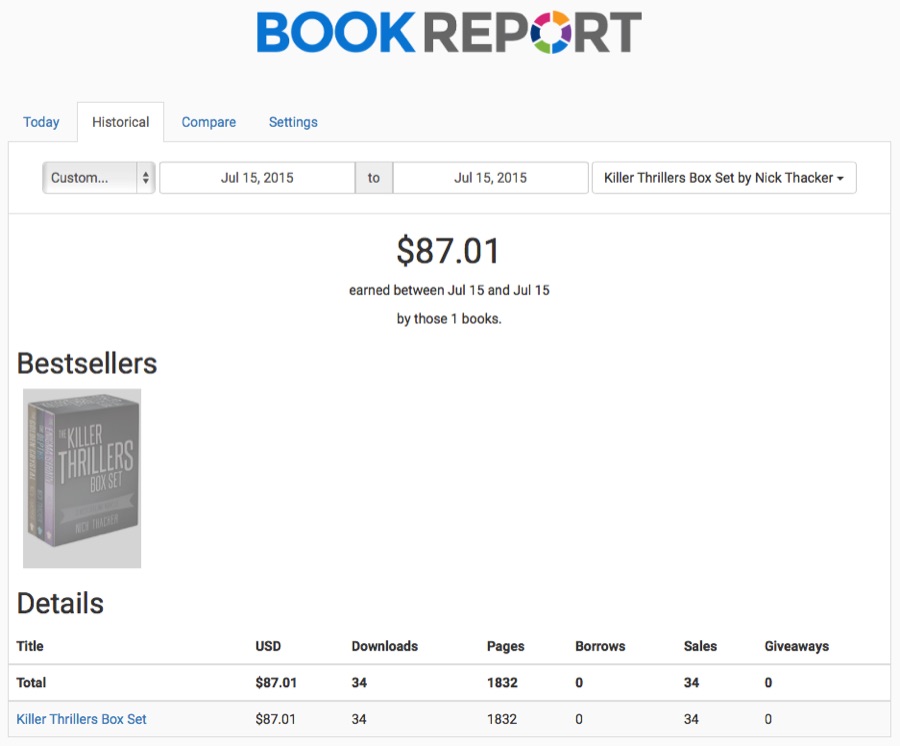900x746 pixels.
Task: Click the Killer Thrillers box set cover
Action: (x=82, y=478)
